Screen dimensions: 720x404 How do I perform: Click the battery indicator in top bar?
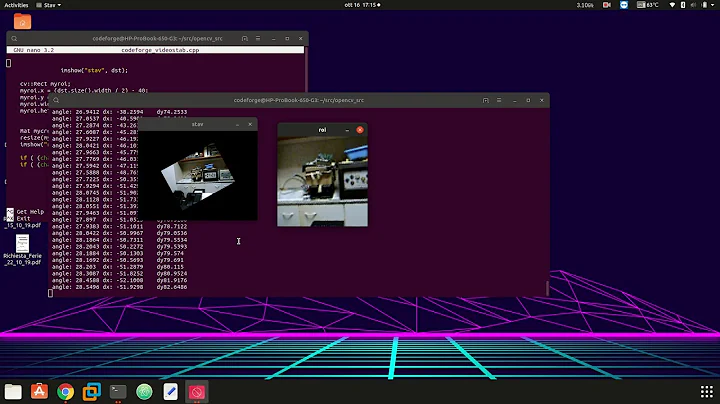(704, 5)
